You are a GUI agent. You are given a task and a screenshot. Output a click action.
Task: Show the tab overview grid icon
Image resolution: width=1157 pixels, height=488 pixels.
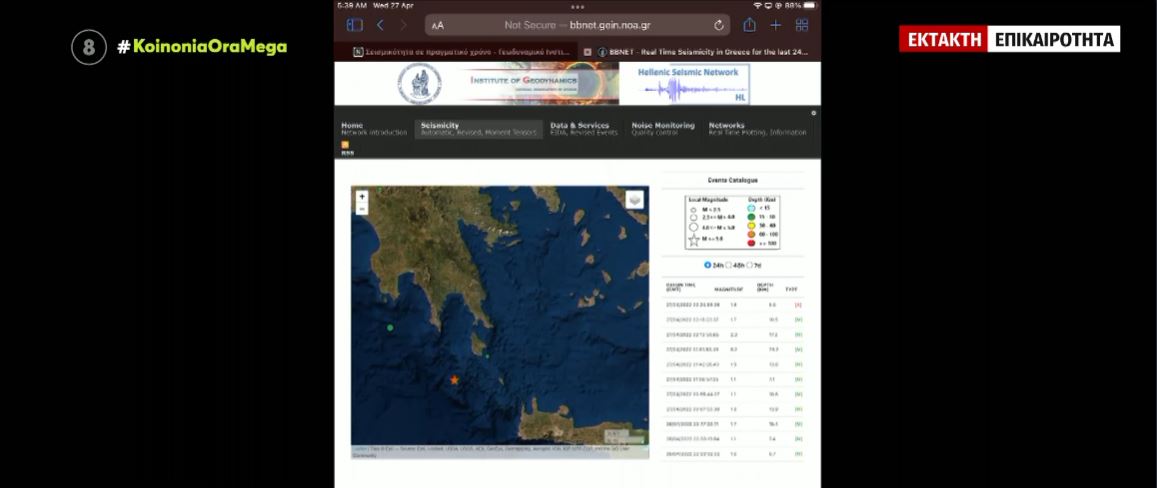pos(802,25)
